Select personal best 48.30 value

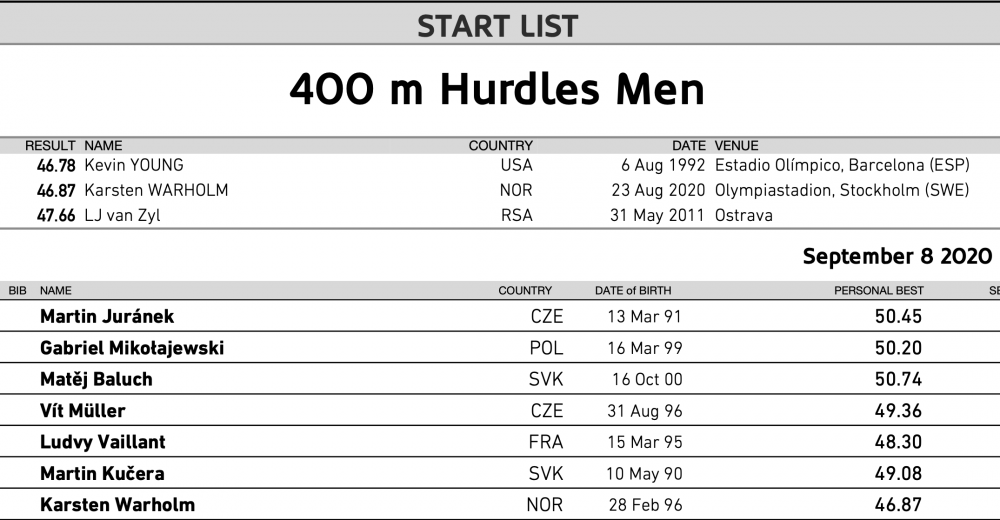pos(898,442)
